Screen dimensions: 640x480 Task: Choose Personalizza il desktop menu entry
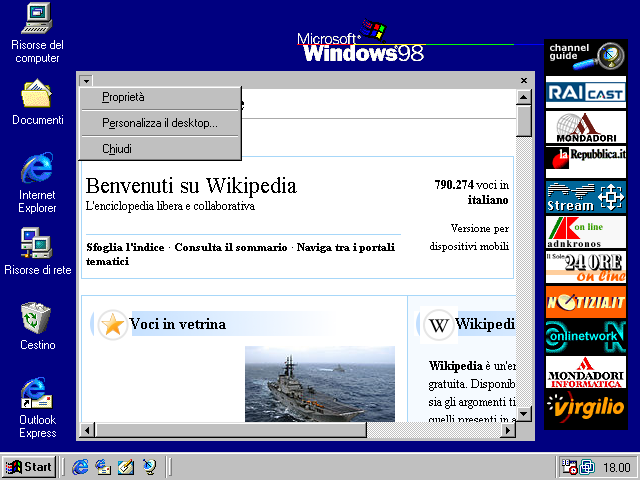pos(159,123)
